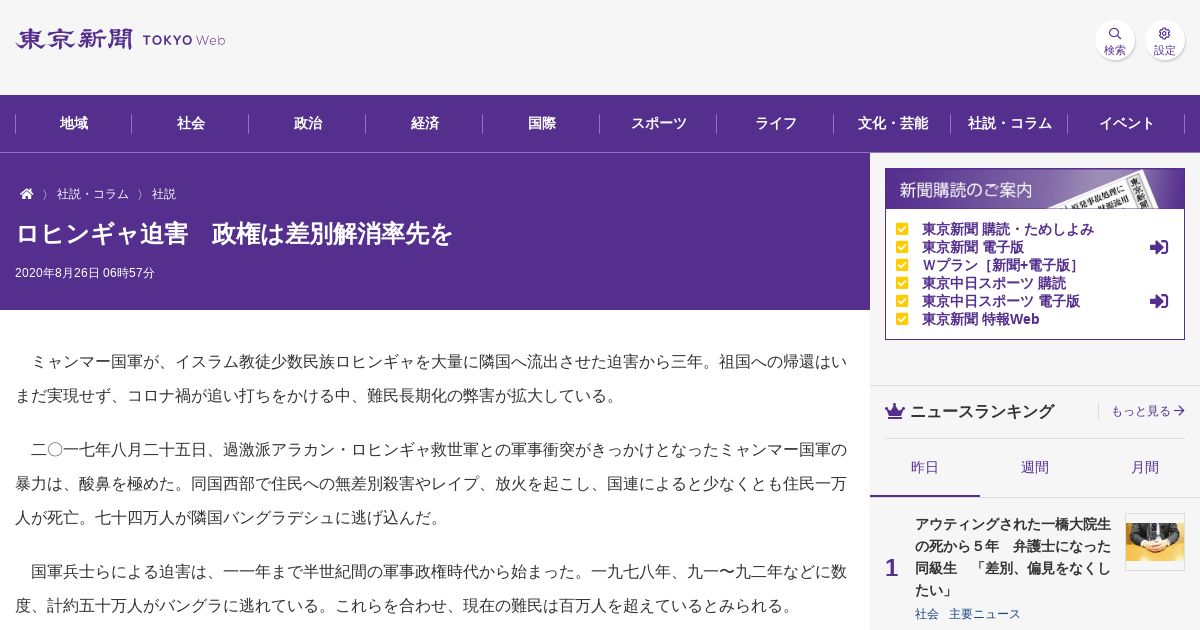Switch to the 週間 ranking tab
This screenshot has width=1200, height=630.
click(x=1035, y=468)
